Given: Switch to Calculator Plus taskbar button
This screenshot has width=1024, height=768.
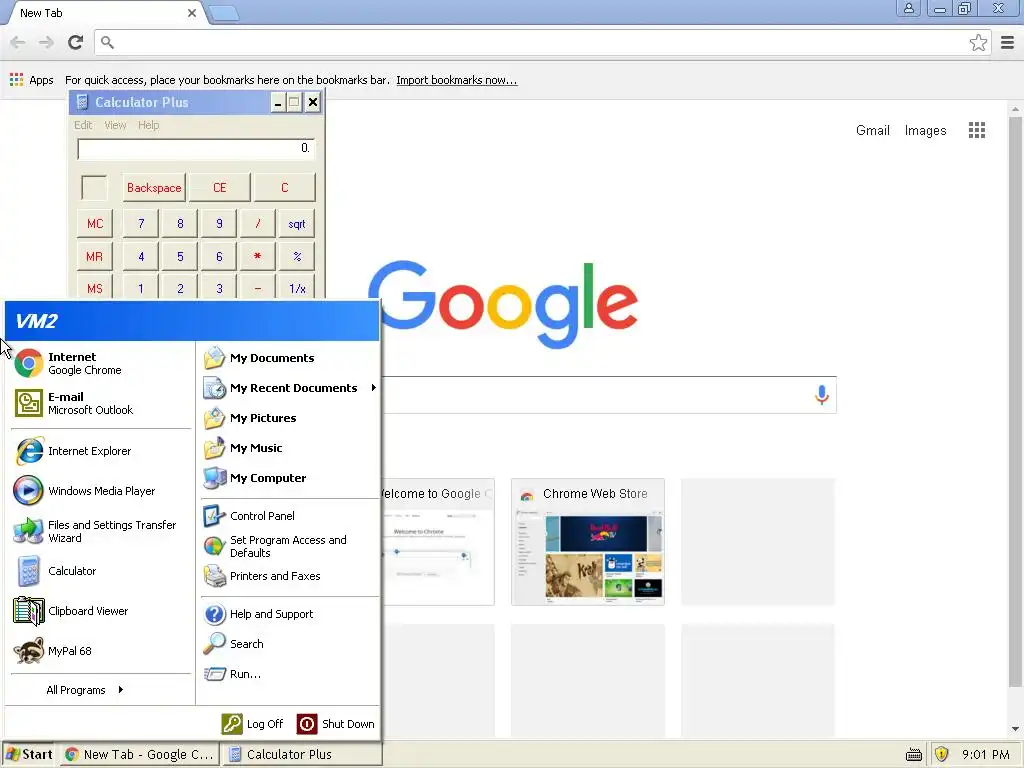Looking at the screenshot, I should click(x=302, y=754).
